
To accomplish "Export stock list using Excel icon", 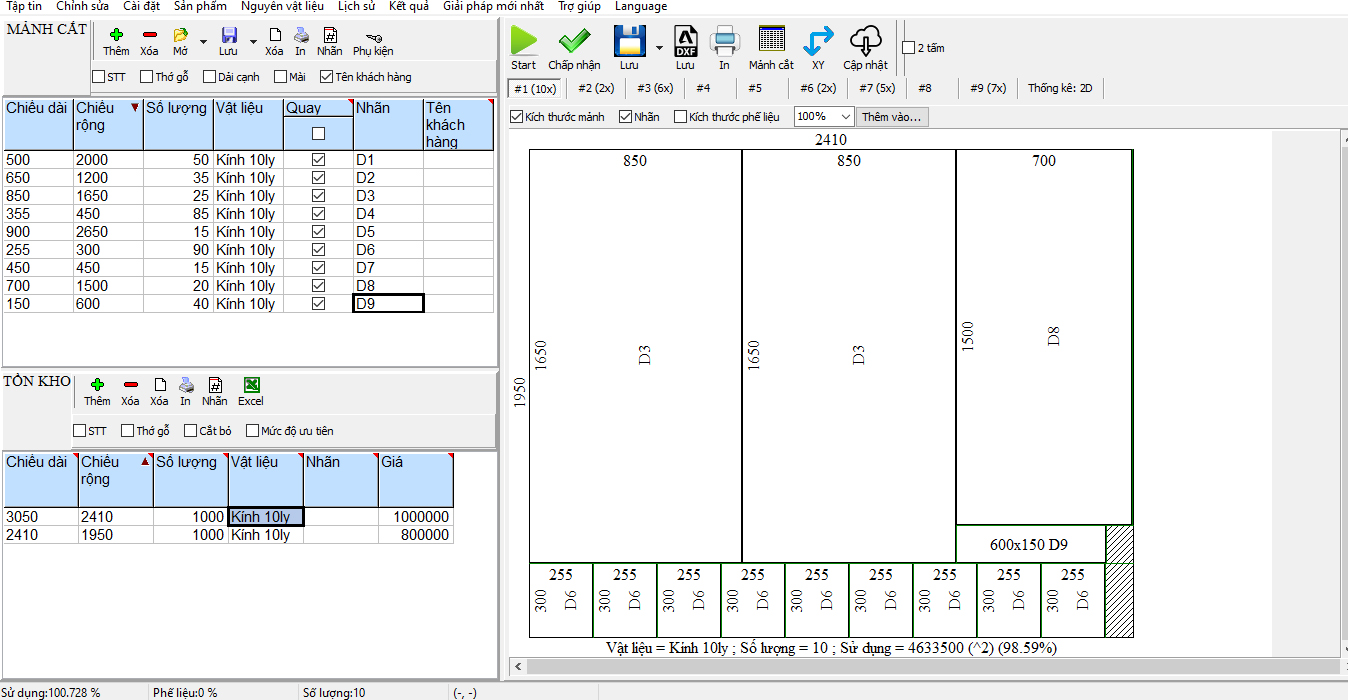I will tap(251, 385).
